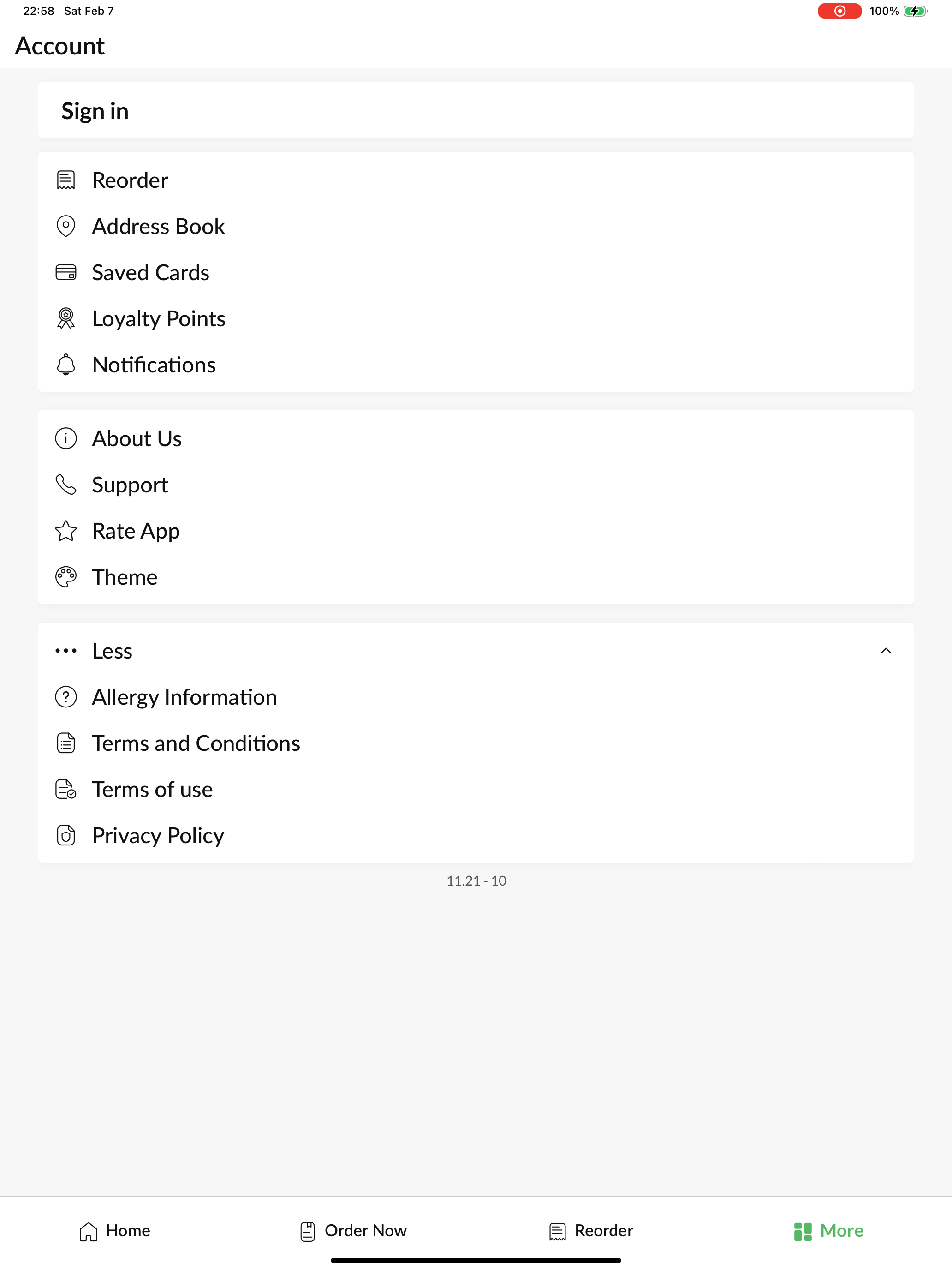The image size is (952, 1270).
Task: Collapse the Less section chevron
Action: pyautogui.click(x=886, y=651)
